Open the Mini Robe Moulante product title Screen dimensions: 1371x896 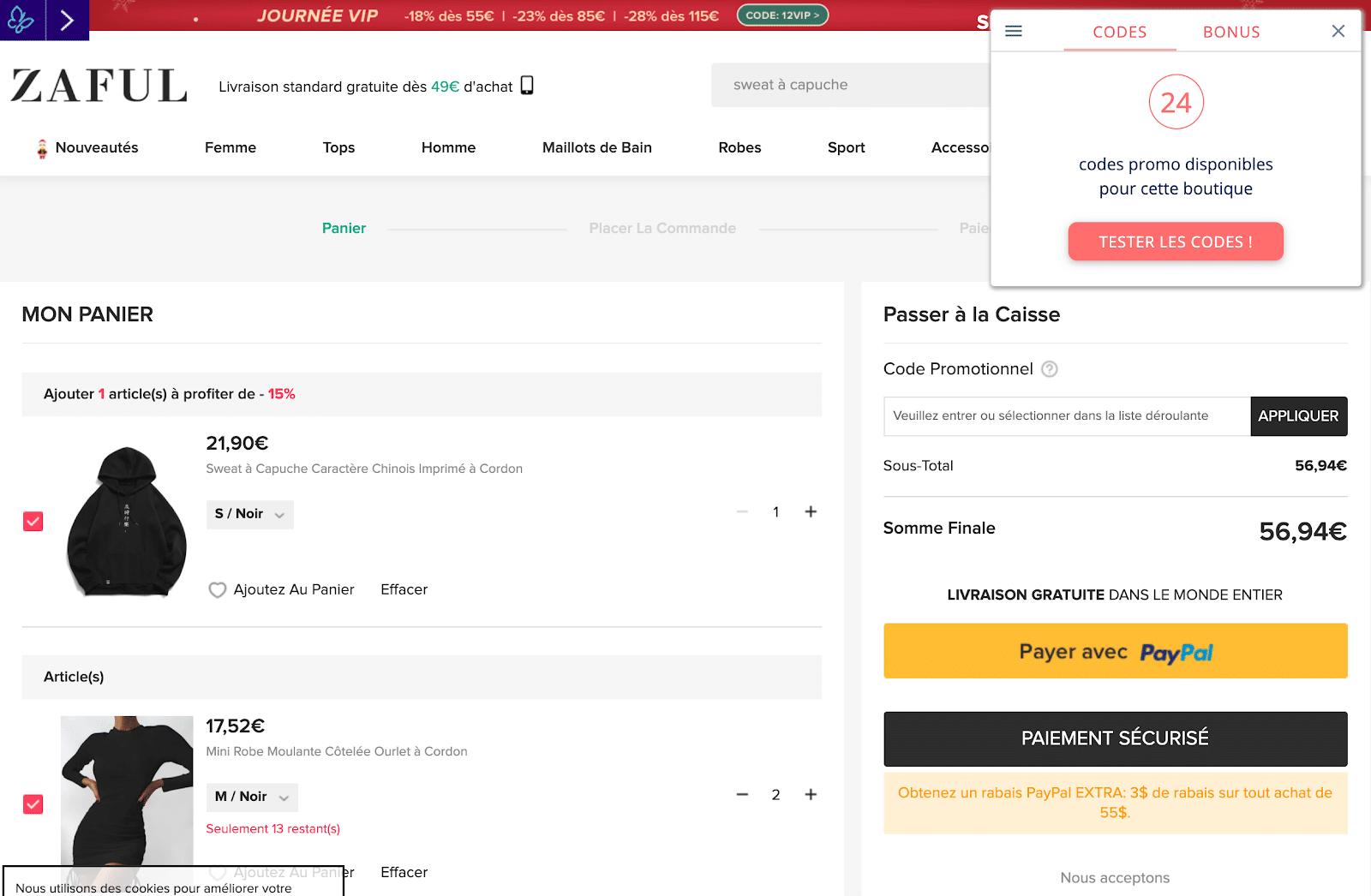click(337, 751)
